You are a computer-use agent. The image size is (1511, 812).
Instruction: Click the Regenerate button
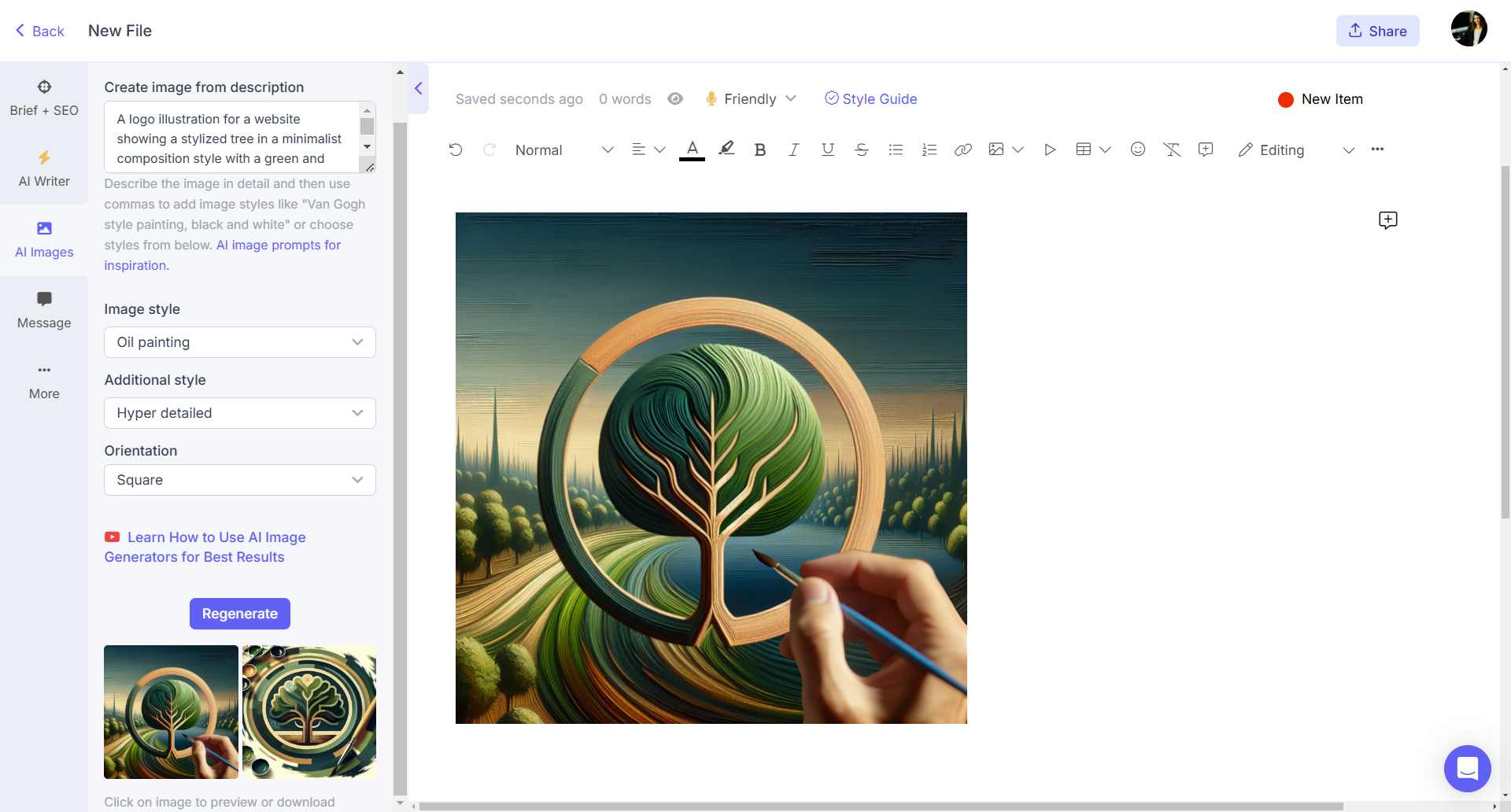pos(240,614)
